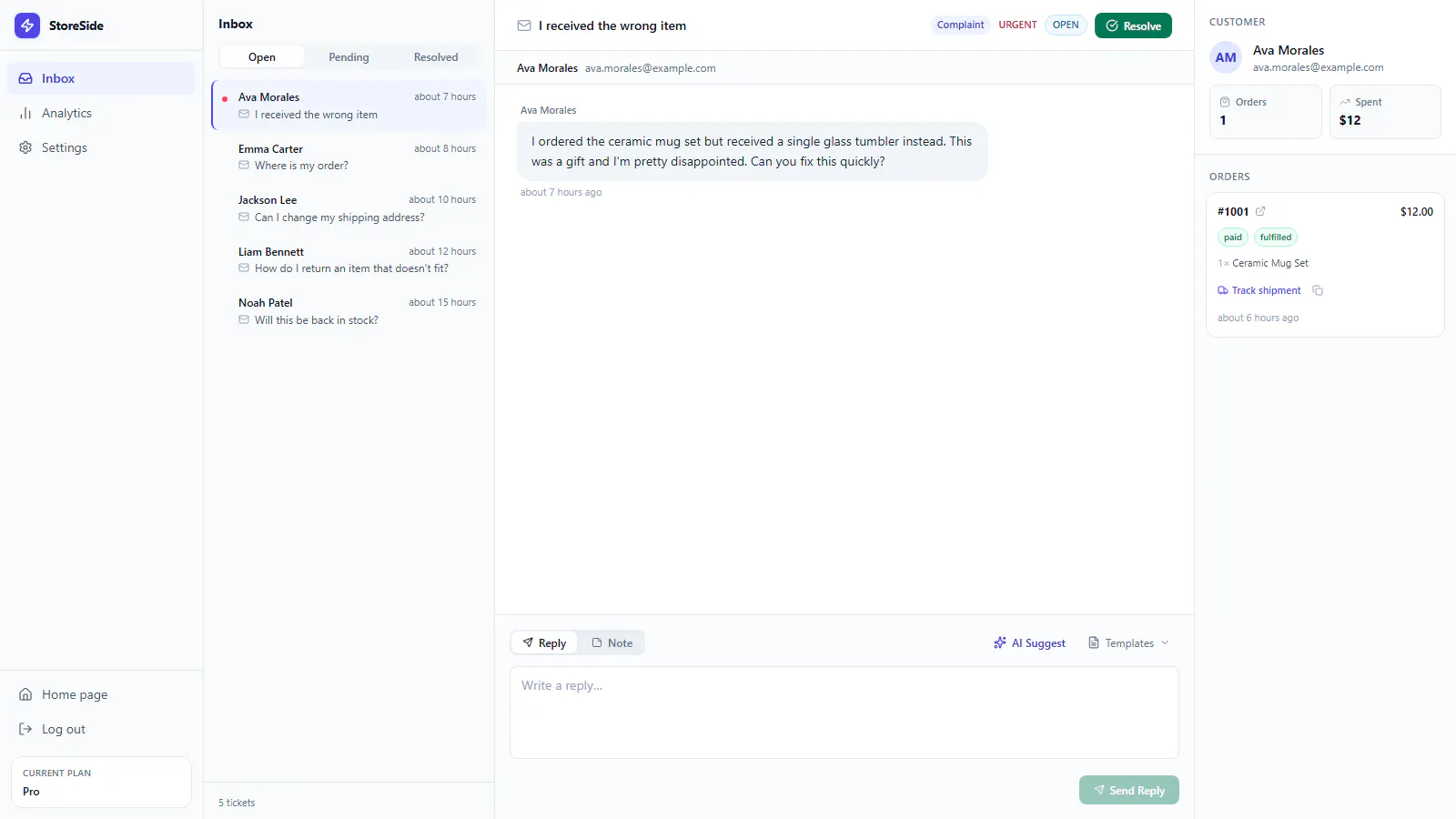This screenshot has height=819, width=1456.
Task: Click the fulfilled status badge
Action: tap(1276, 238)
